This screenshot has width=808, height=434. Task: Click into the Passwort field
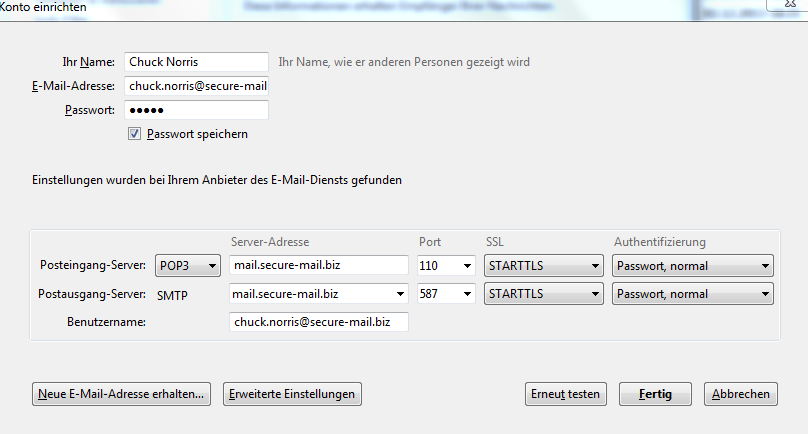pyautogui.click(x=197, y=110)
